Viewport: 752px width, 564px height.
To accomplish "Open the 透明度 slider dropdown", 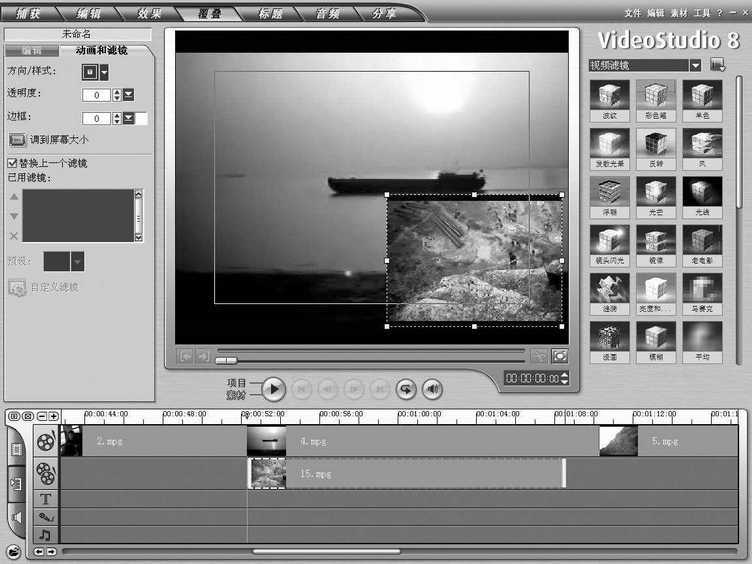I will click(x=129, y=95).
